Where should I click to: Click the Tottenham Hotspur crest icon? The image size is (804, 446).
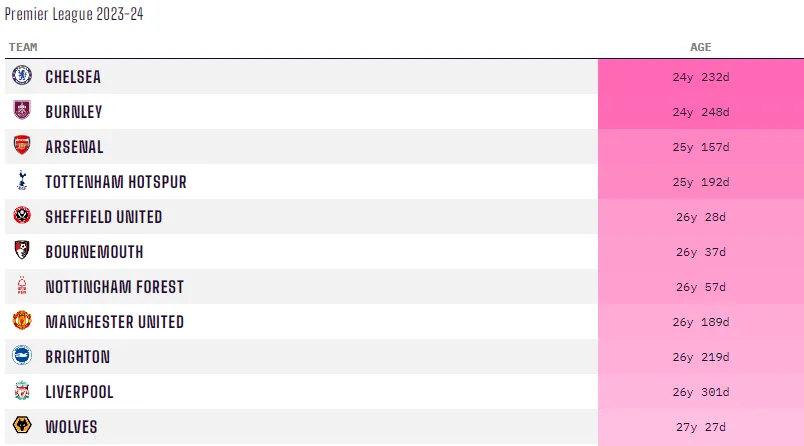pyautogui.click(x=22, y=181)
